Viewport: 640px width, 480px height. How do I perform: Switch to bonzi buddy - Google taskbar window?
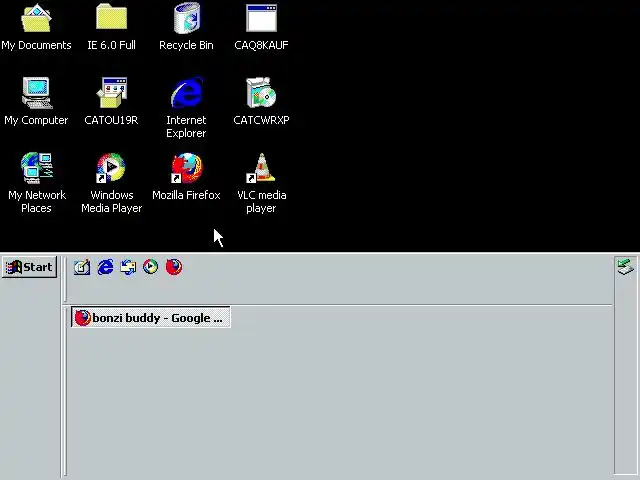tap(151, 317)
